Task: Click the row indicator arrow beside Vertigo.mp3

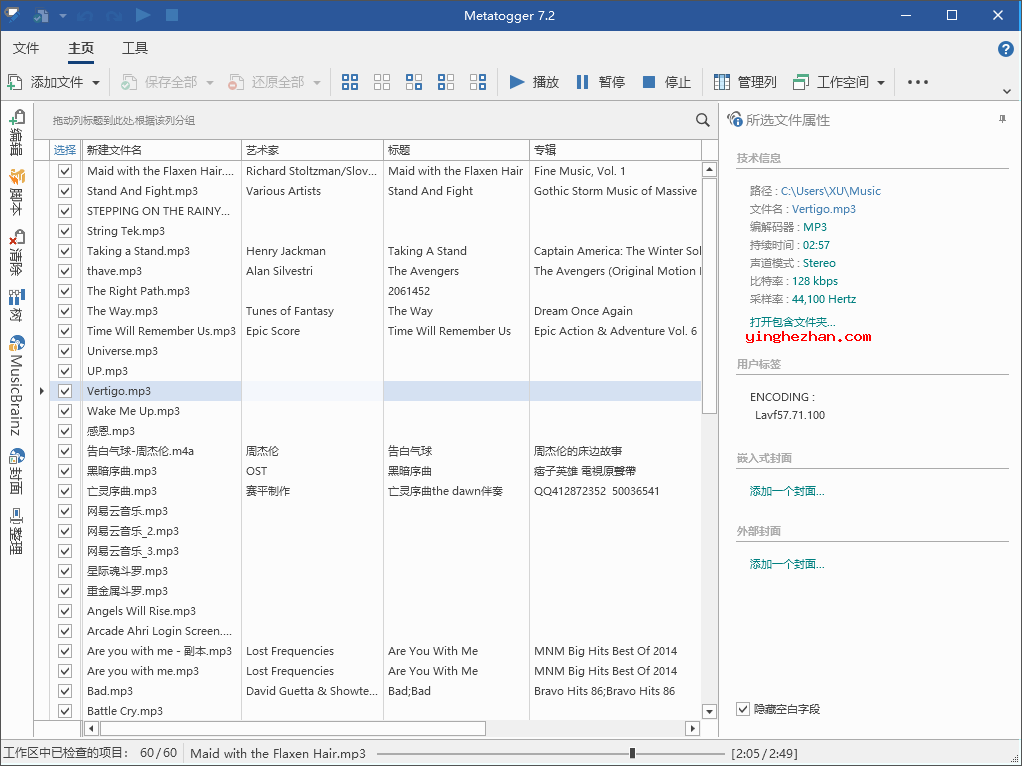Action: [x=42, y=391]
